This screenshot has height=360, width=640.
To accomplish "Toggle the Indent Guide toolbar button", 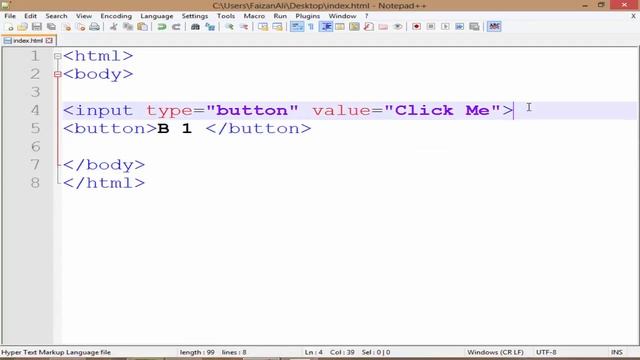I will 326,27.
